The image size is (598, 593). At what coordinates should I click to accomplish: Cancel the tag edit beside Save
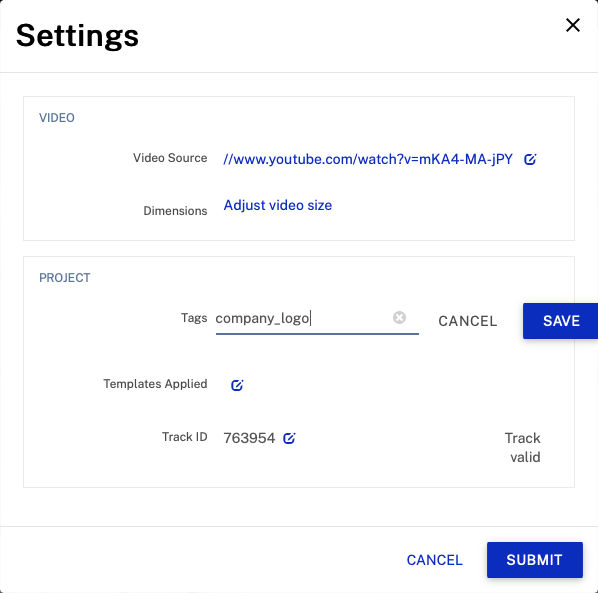(x=468, y=321)
